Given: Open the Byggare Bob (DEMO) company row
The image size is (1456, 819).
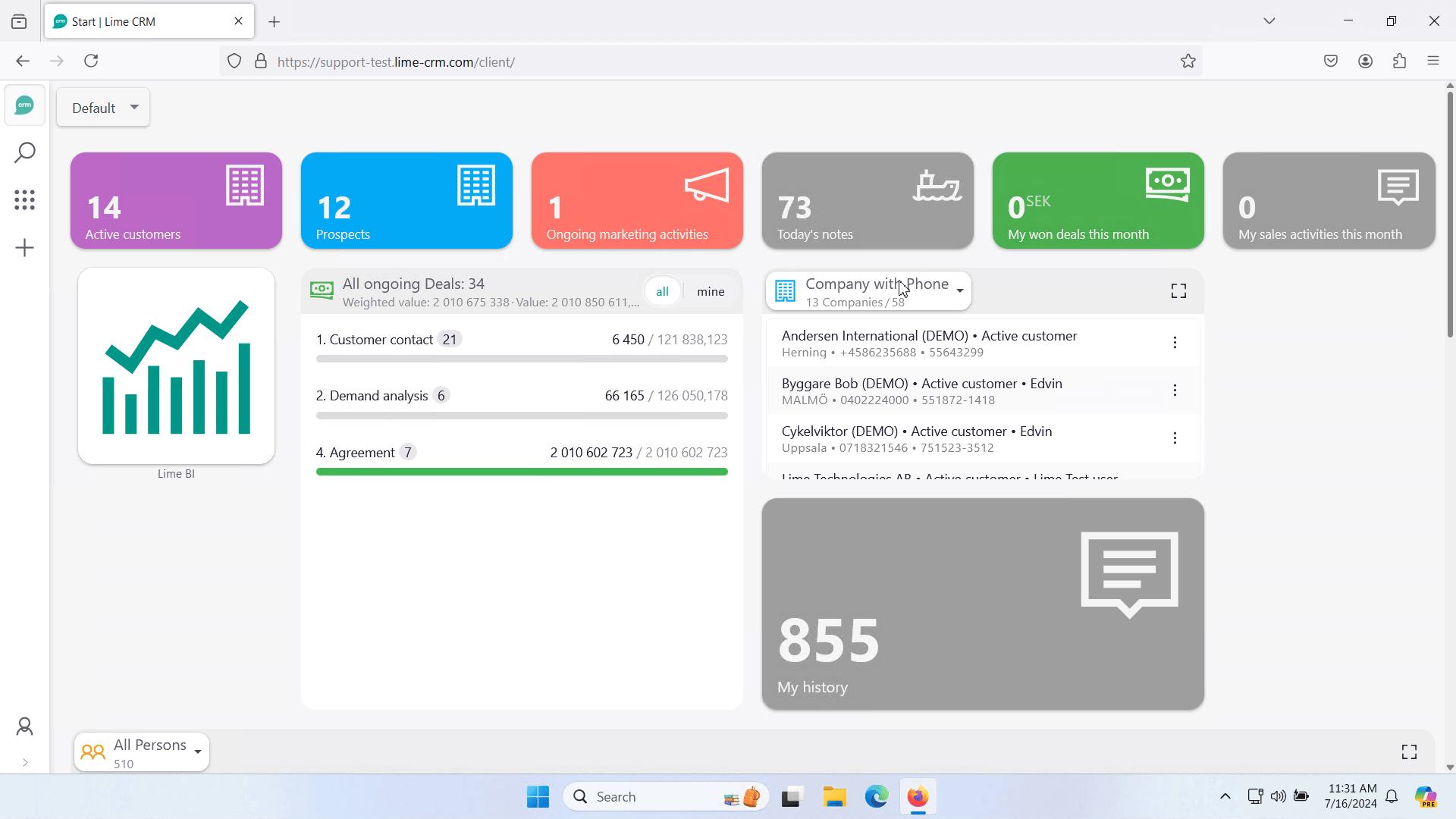Looking at the screenshot, I should click(x=983, y=391).
